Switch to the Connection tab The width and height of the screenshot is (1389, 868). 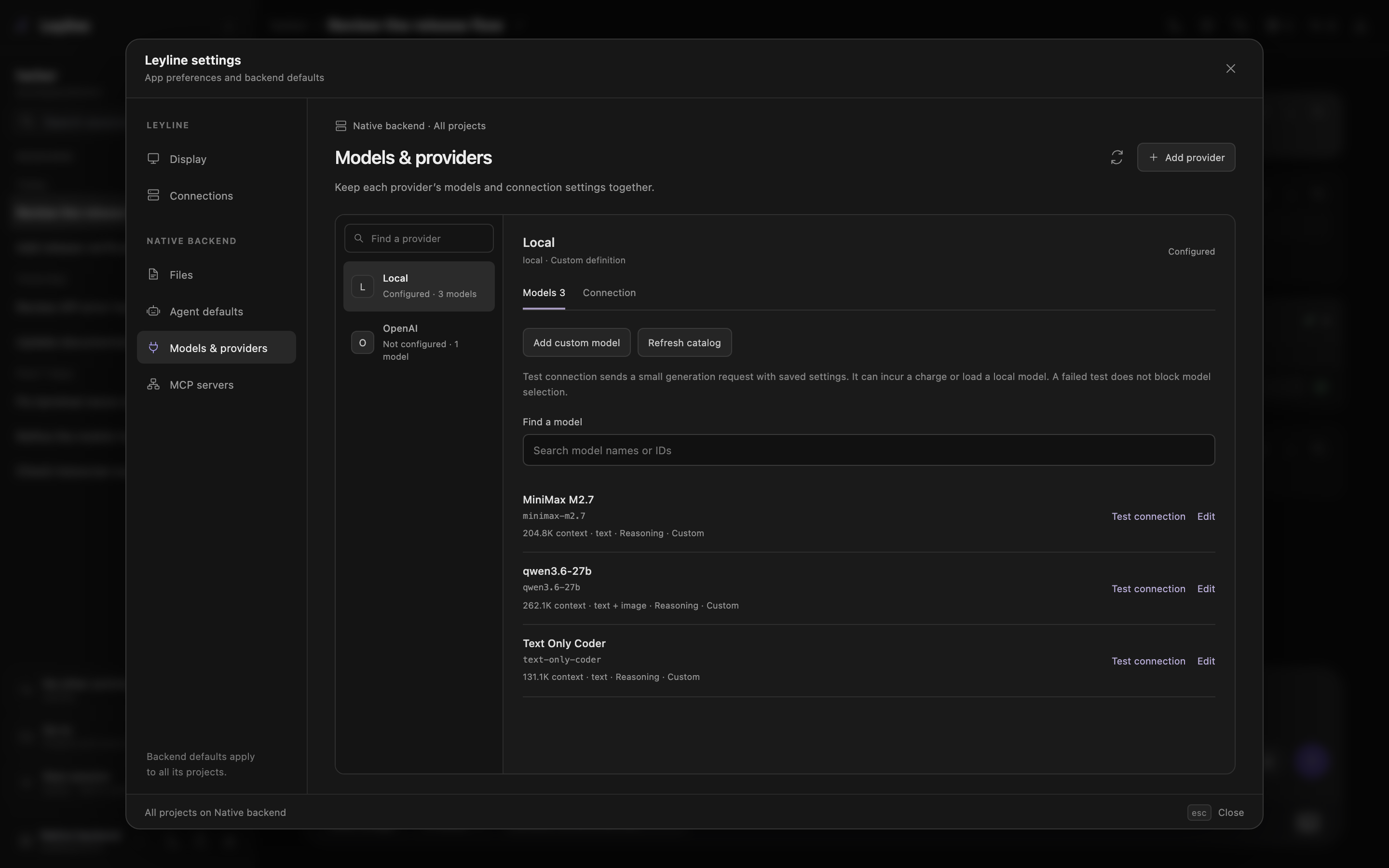(609, 293)
